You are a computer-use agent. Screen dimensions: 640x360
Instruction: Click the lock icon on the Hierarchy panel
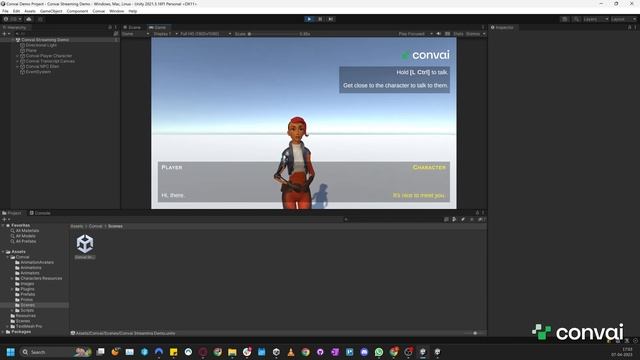(x=110, y=27)
